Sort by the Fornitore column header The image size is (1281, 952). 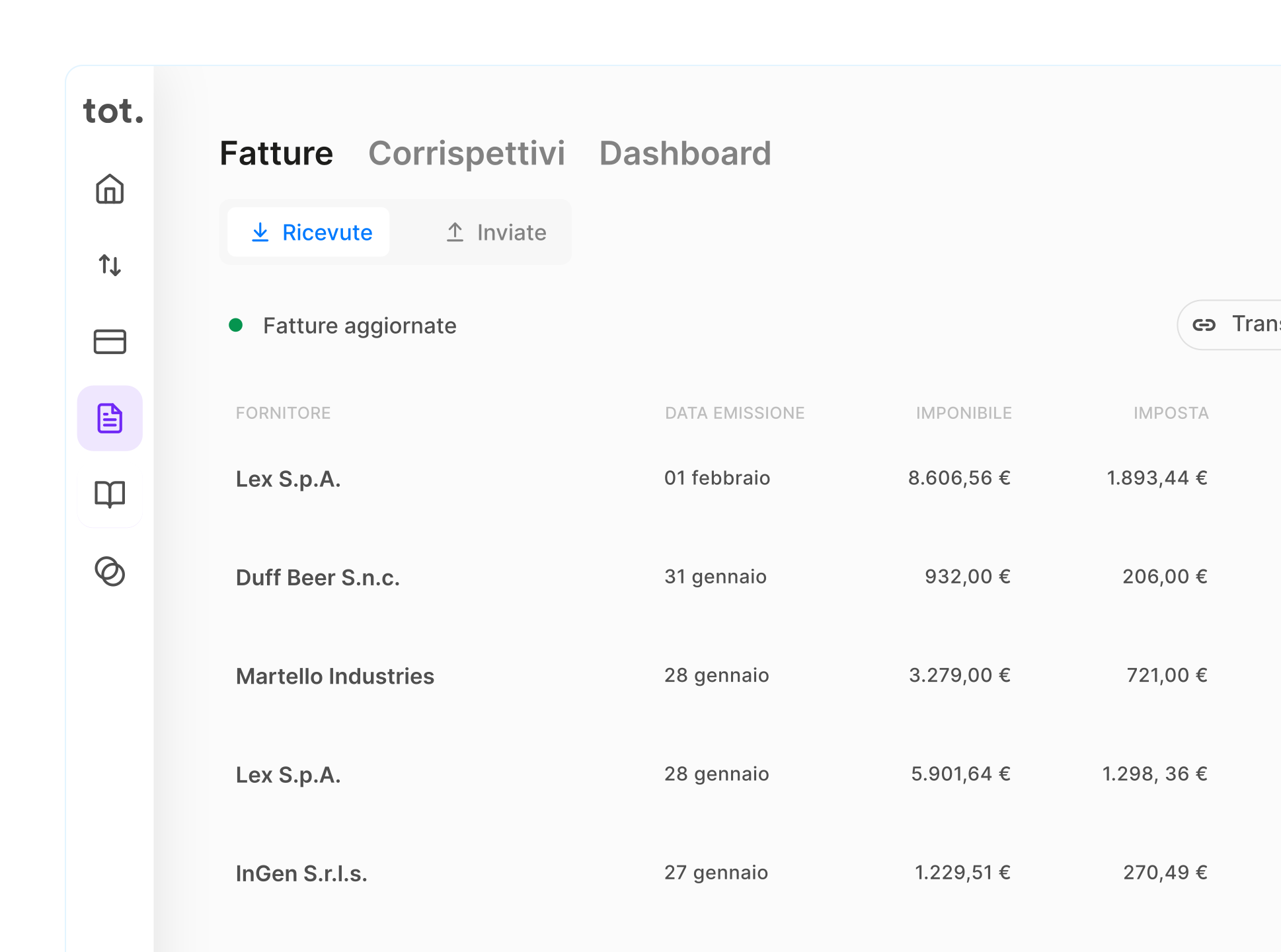pos(283,413)
